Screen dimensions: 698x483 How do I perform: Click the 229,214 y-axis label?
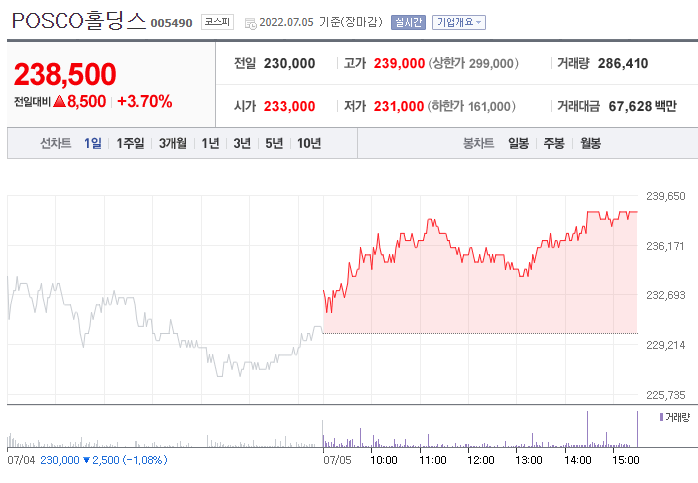click(x=666, y=345)
